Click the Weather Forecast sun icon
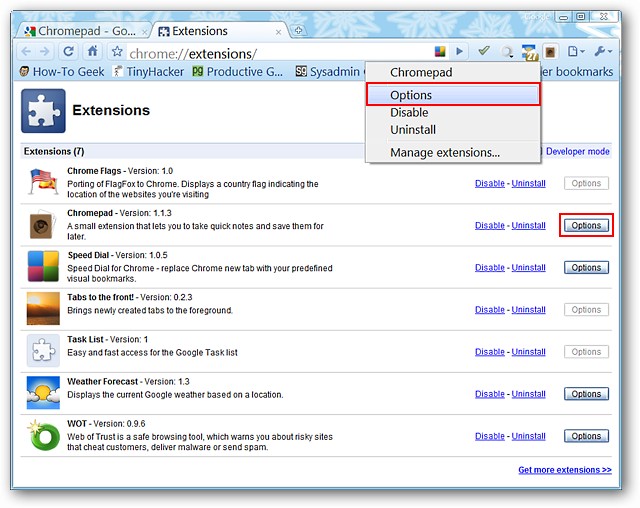Screen dimensions: 640x508 43,393
